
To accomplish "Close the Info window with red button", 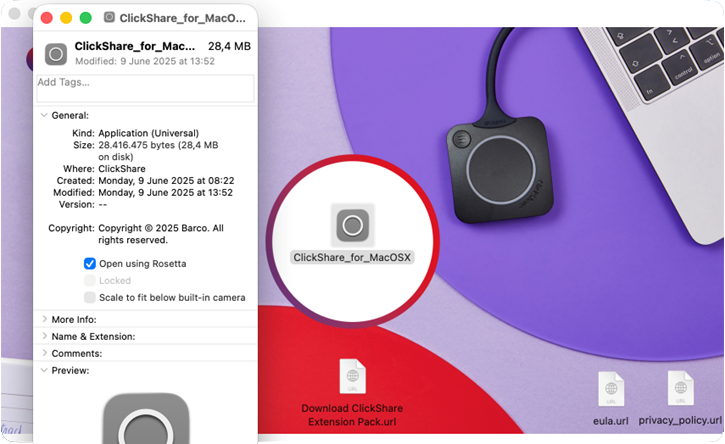I will tap(47, 18).
